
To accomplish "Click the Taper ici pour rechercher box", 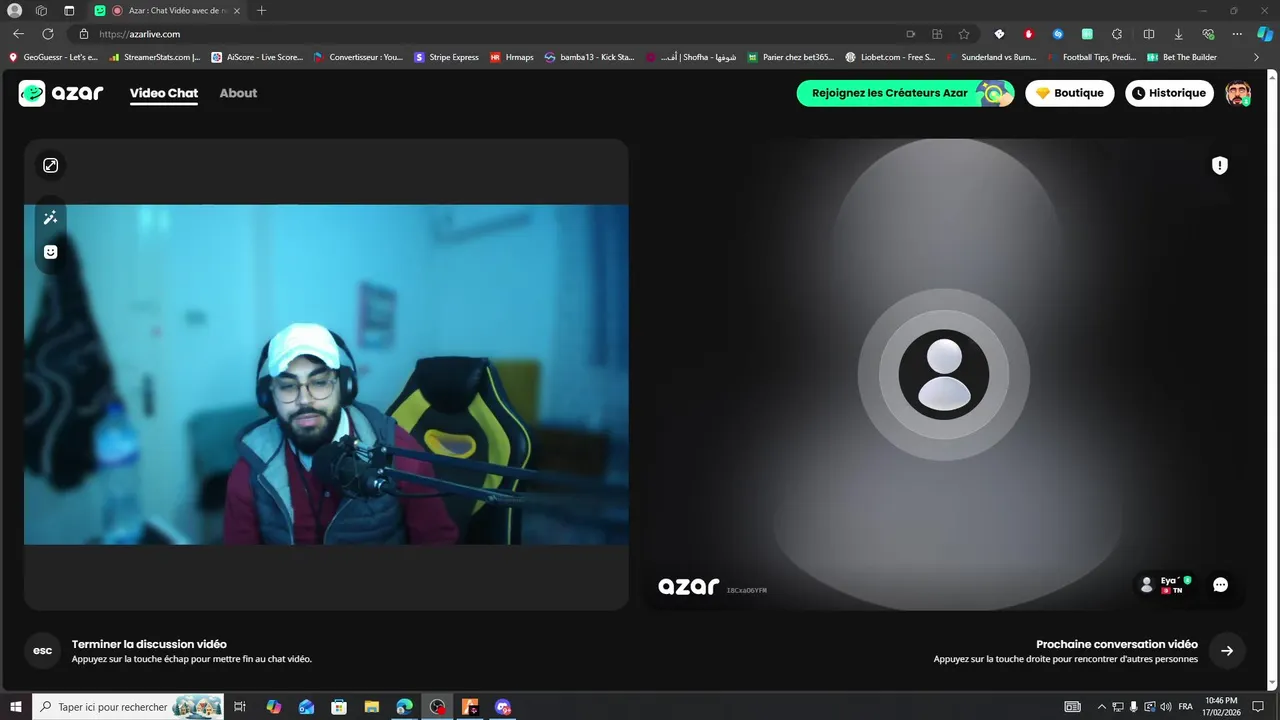I will (x=129, y=707).
